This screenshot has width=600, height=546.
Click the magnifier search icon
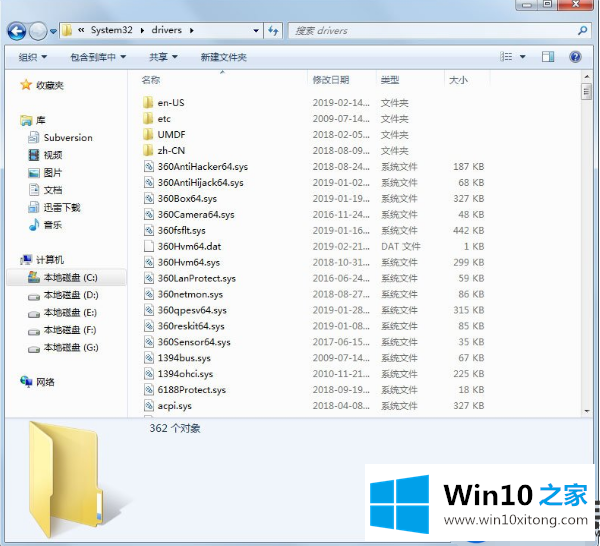[x=582, y=31]
